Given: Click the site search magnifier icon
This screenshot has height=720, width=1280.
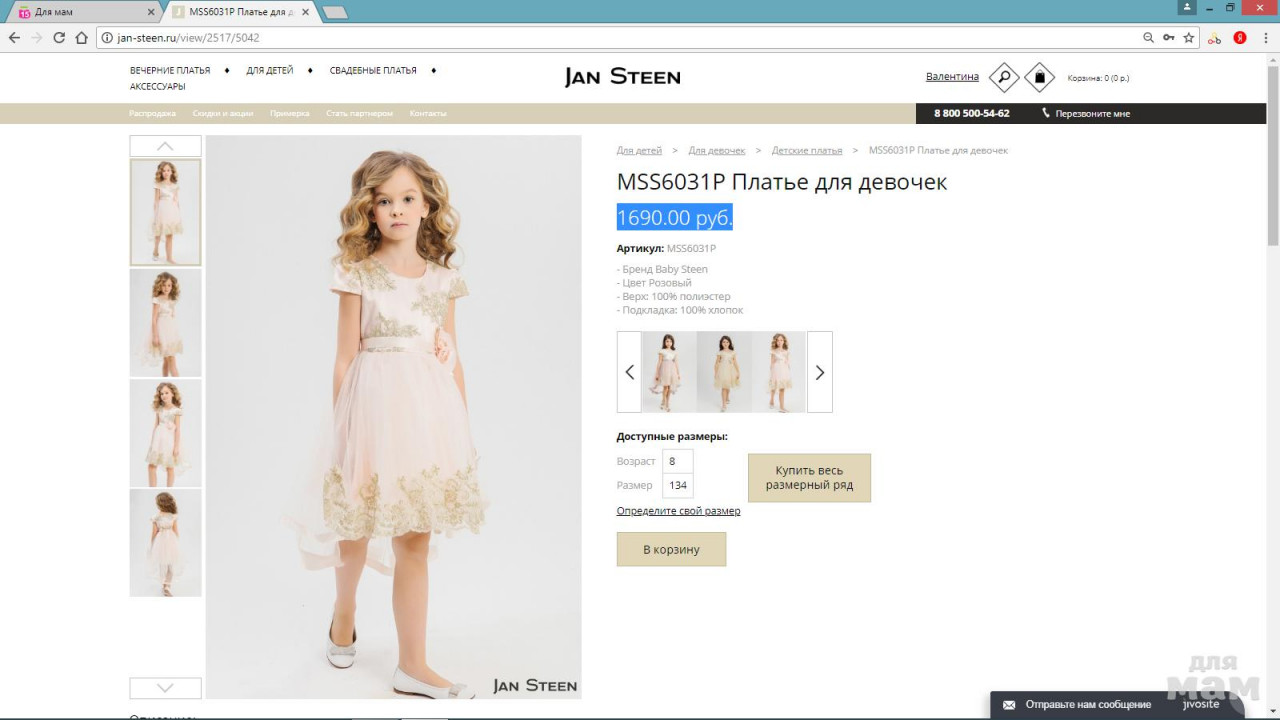Looking at the screenshot, I should click(x=1003, y=77).
